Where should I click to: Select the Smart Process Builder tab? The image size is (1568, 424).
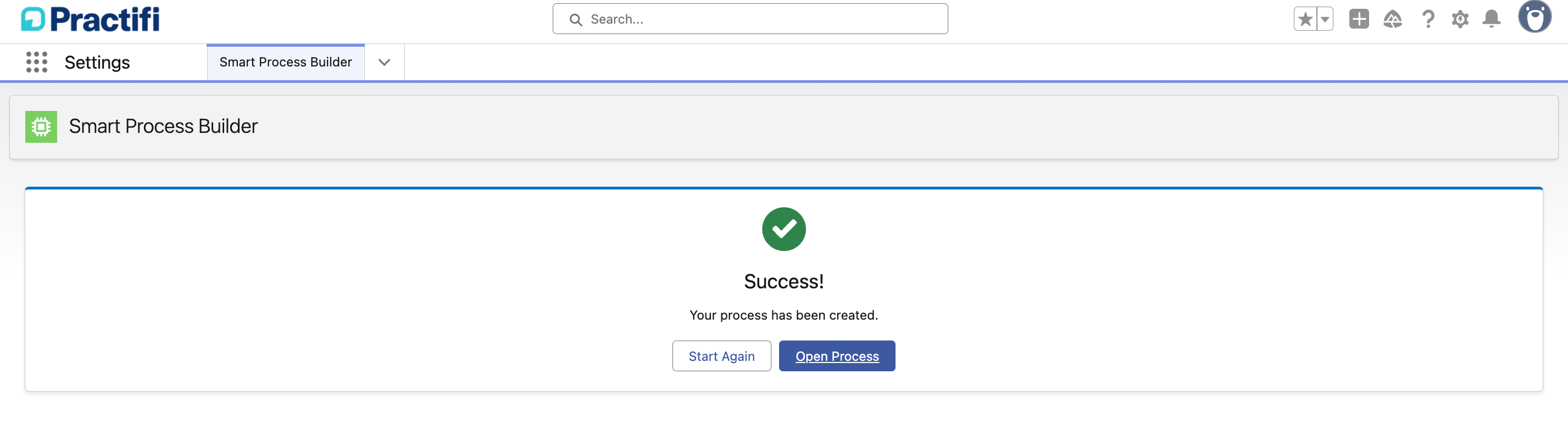pyautogui.click(x=286, y=62)
